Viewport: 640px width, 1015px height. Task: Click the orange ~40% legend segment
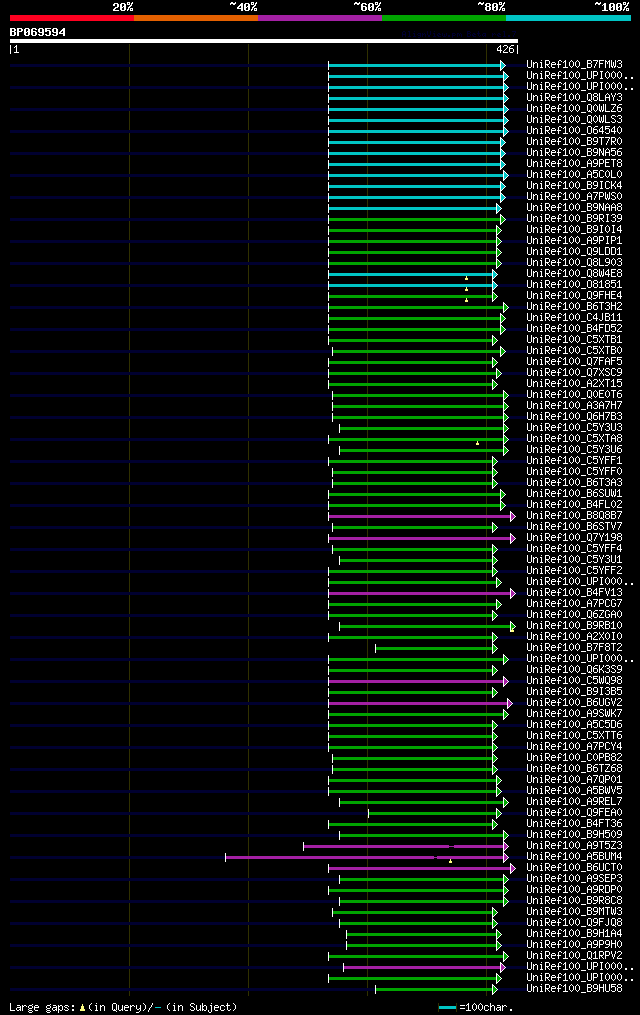[x=196, y=18]
